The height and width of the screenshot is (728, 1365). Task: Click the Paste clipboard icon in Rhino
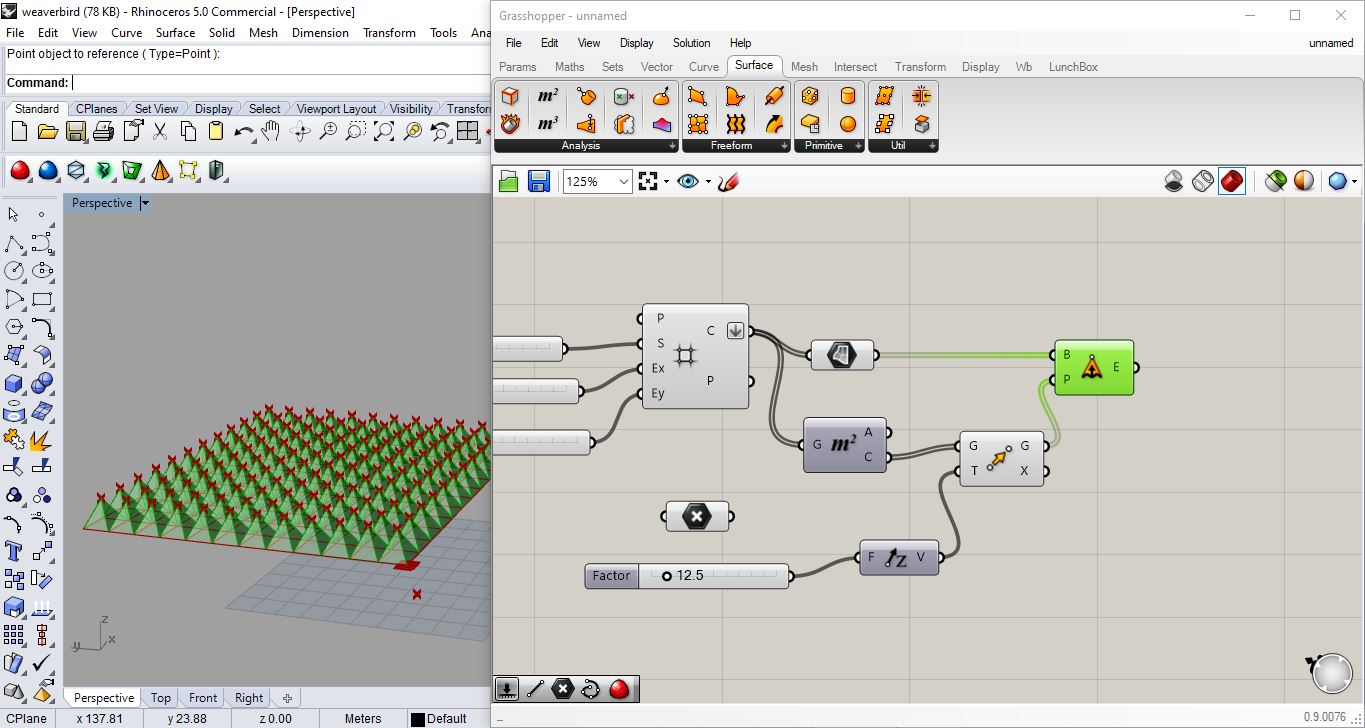[x=215, y=131]
